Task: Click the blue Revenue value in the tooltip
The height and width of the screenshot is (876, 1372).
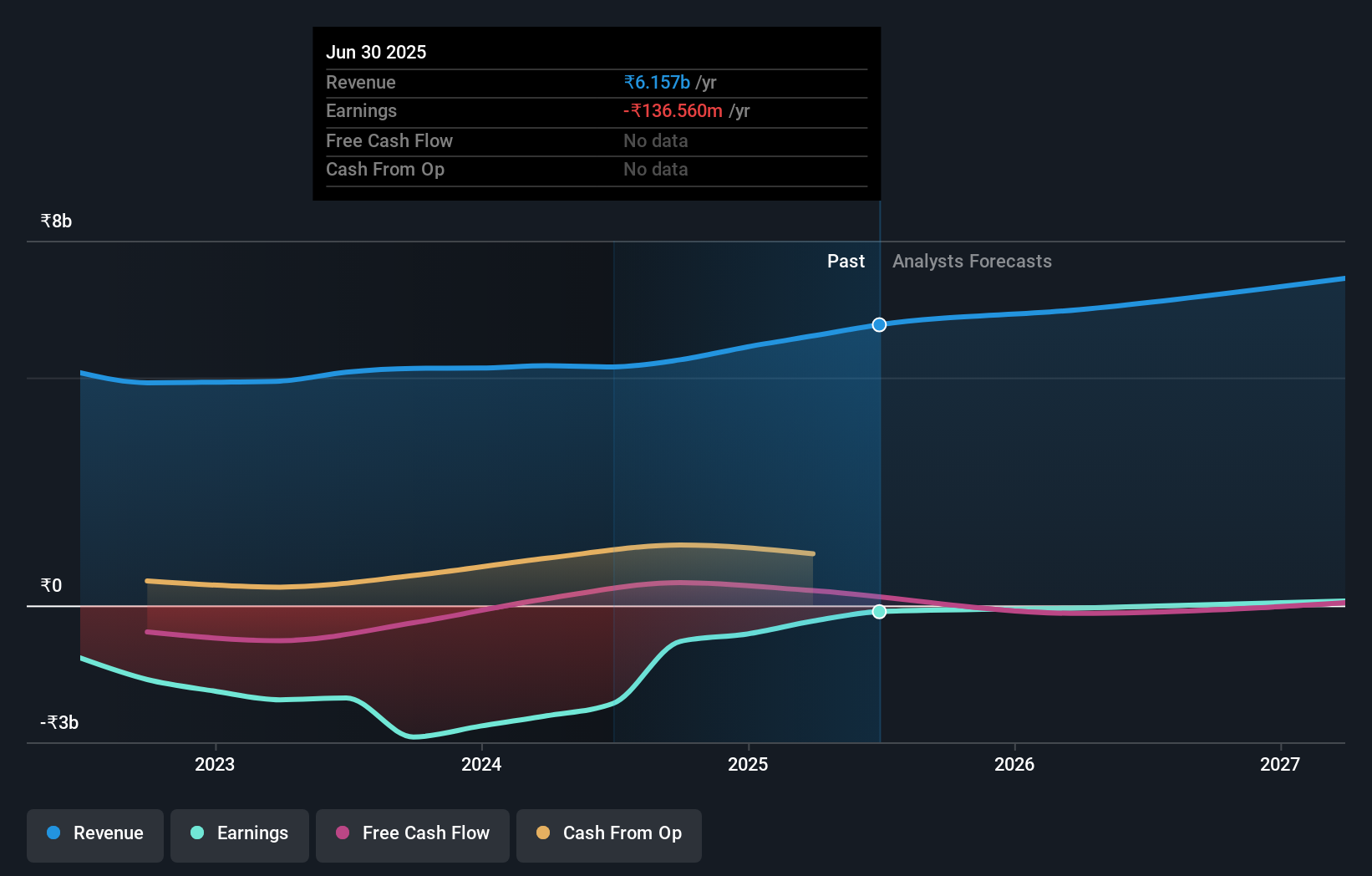Action: [655, 82]
